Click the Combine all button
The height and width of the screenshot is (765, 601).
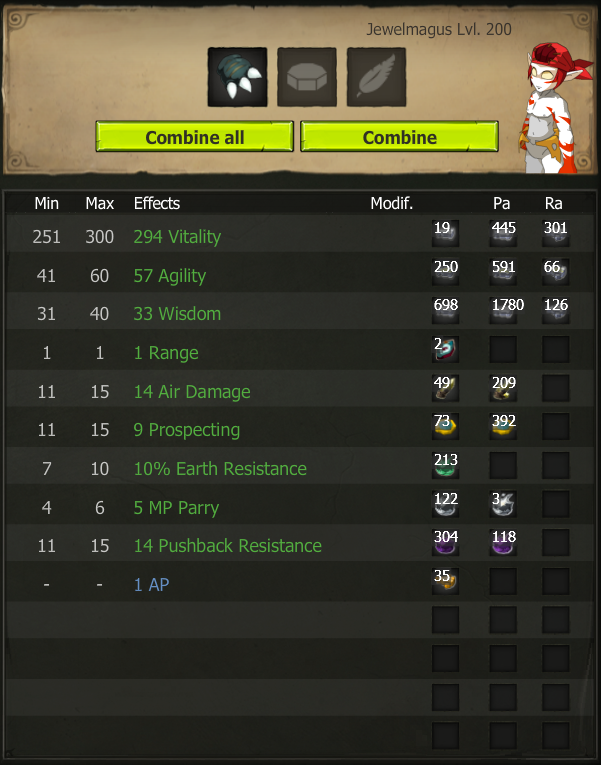195,137
